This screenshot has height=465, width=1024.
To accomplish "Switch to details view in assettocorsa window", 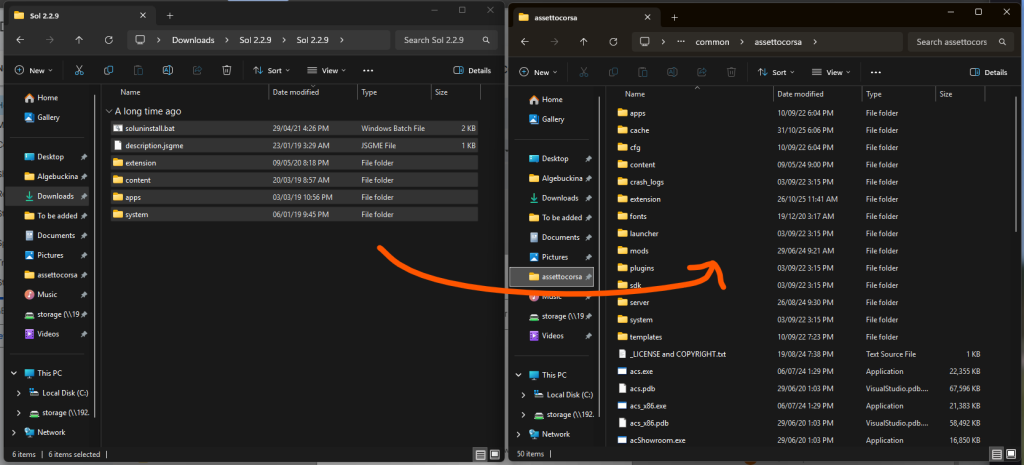I will [x=997, y=454].
